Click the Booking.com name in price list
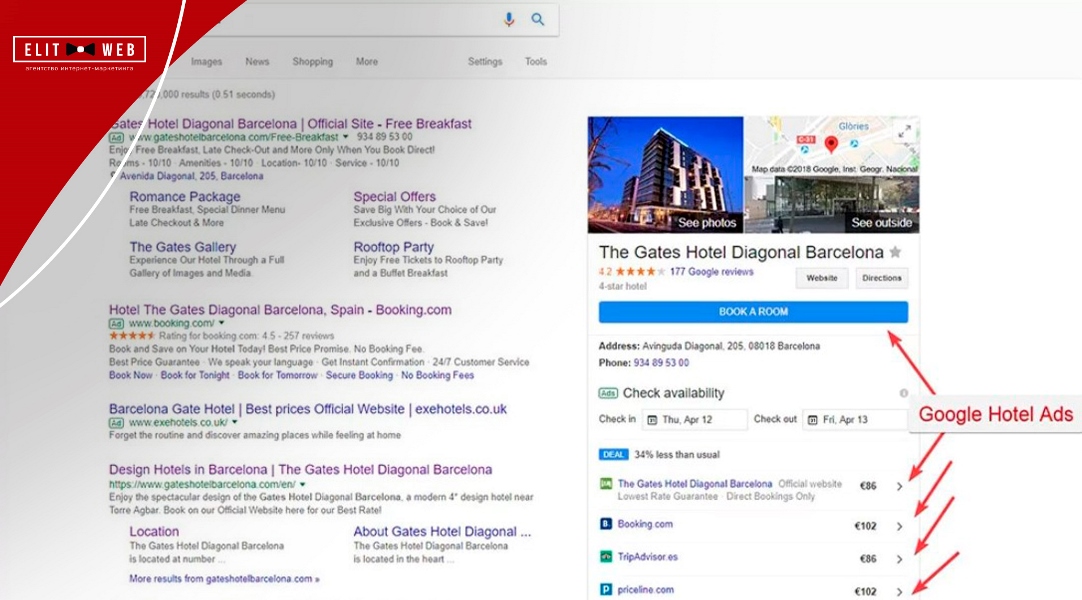The width and height of the screenshot is (1082, 600). (x=645, y=524)
